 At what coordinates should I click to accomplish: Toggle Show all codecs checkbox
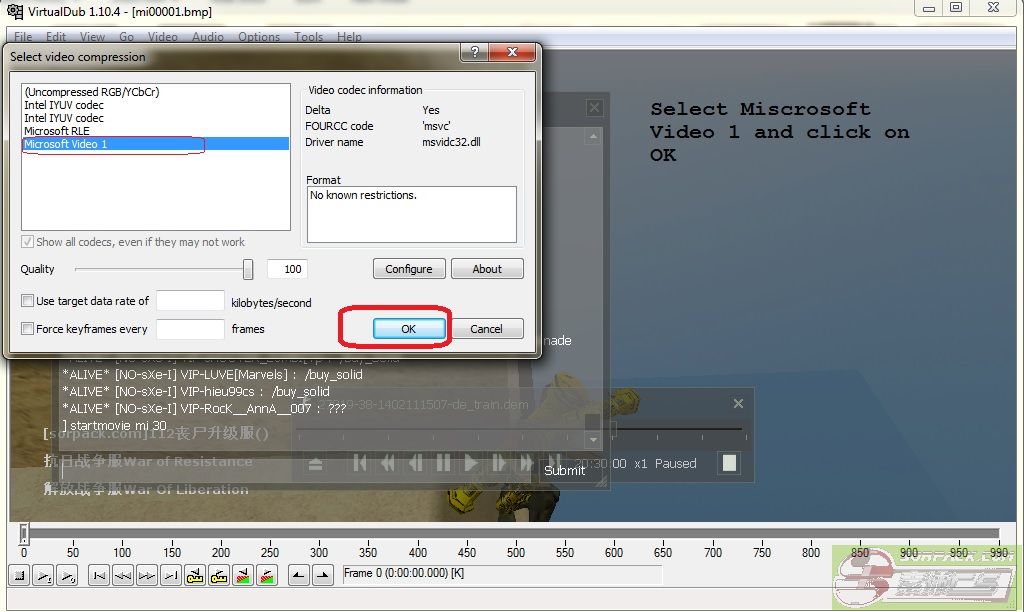(27, 242)
